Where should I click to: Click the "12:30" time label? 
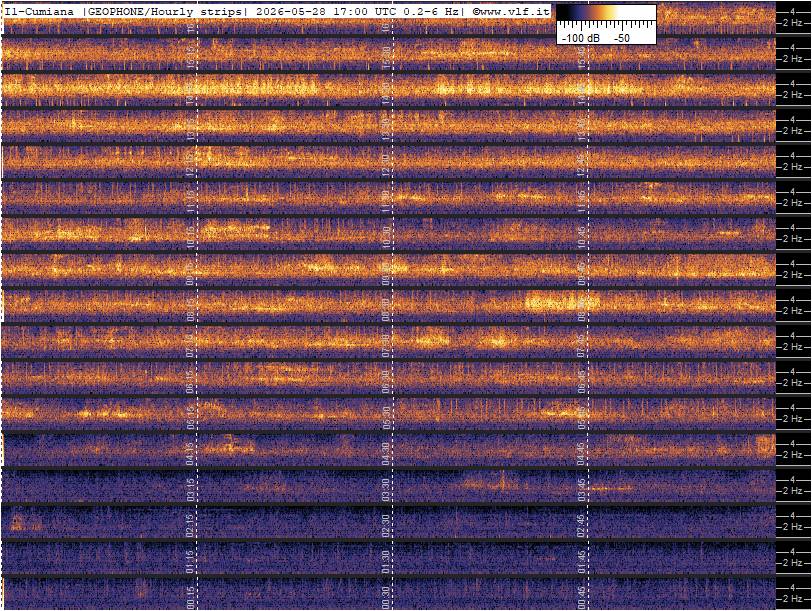pyautogui.click(x=386, y=165)
